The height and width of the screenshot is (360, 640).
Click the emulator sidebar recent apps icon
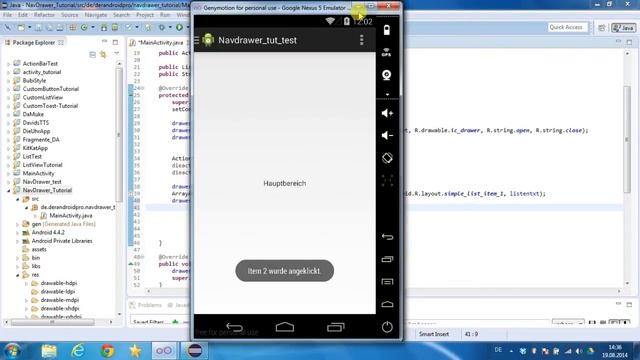(387, 259)
